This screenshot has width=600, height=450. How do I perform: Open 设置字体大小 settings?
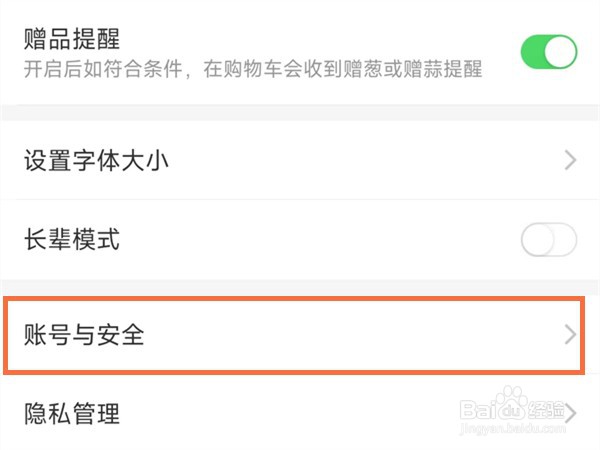96,160
